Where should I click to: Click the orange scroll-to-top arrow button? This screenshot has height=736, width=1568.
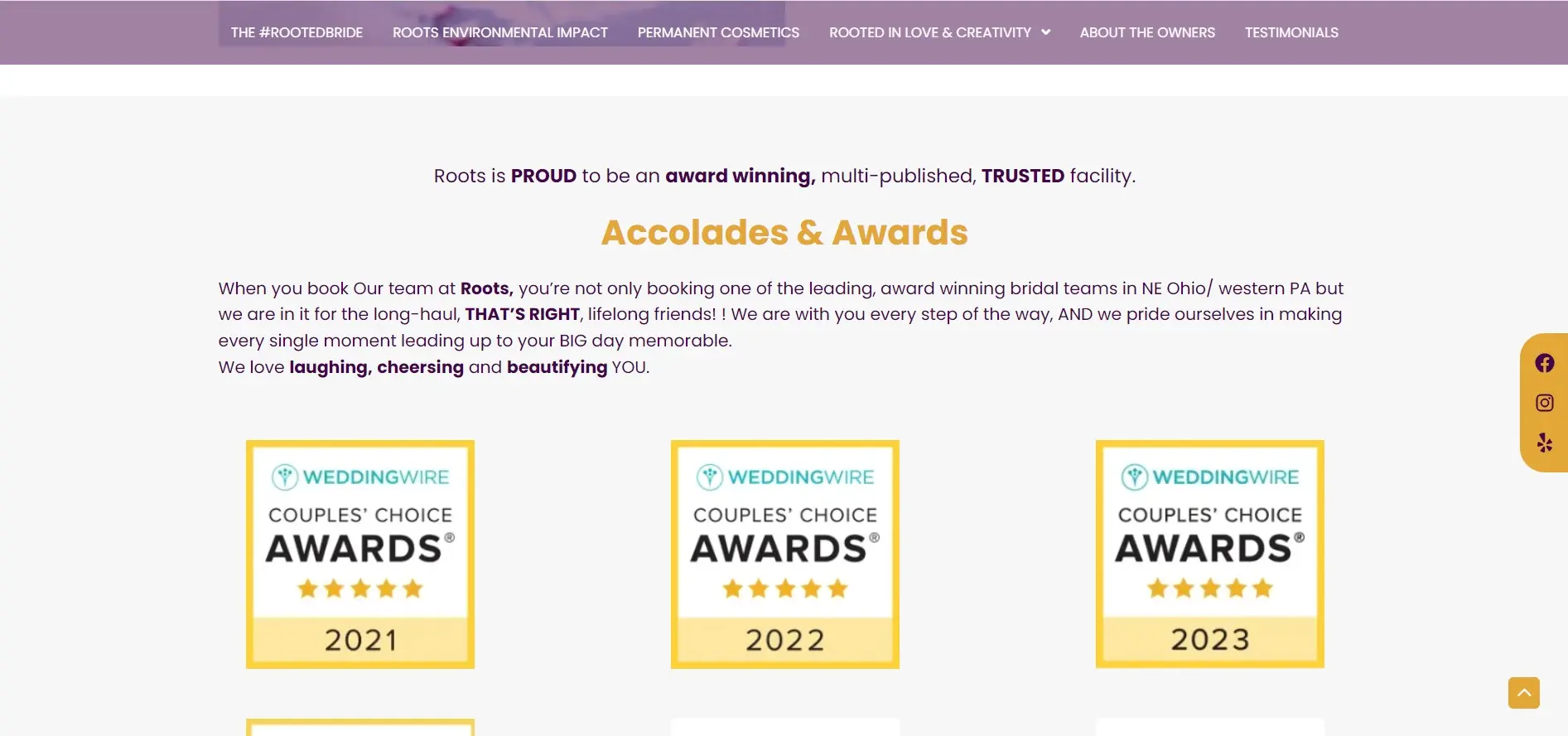pyautogui.click(x=1523, y=693)
